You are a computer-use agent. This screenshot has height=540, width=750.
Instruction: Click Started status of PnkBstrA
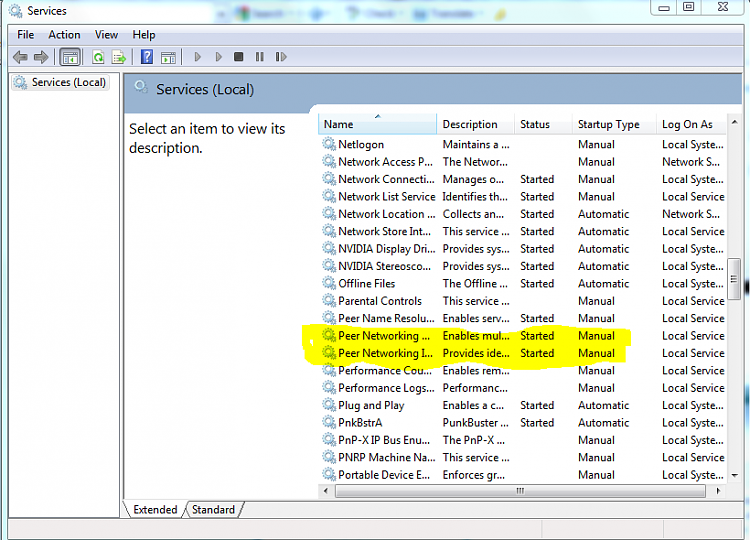537,423
